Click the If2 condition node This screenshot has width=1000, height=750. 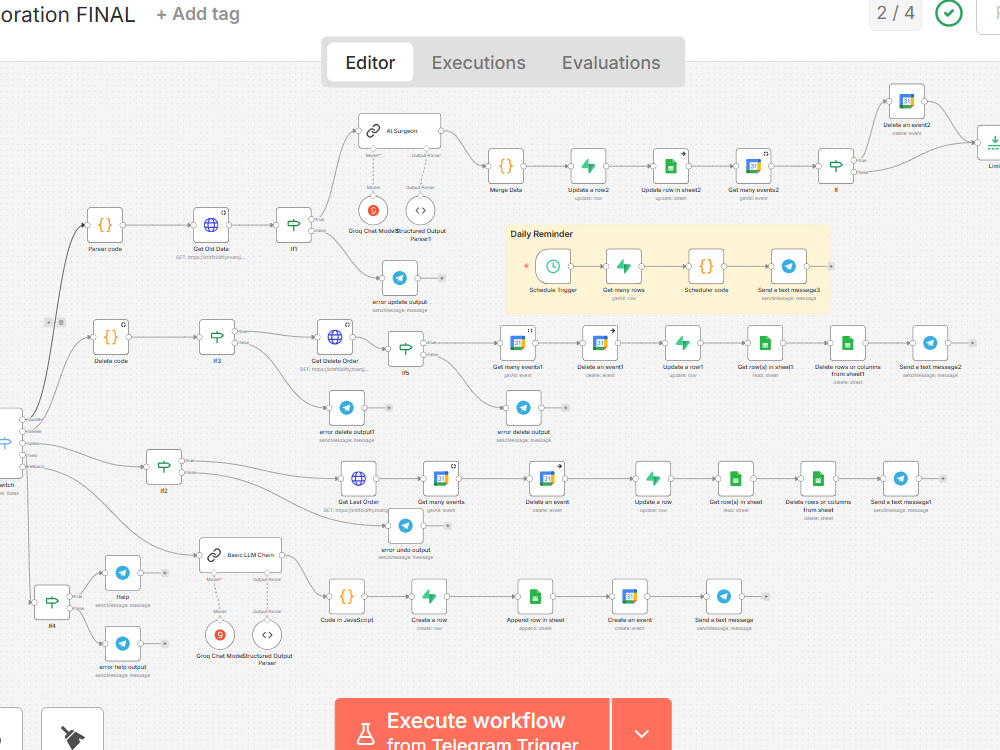164,467
